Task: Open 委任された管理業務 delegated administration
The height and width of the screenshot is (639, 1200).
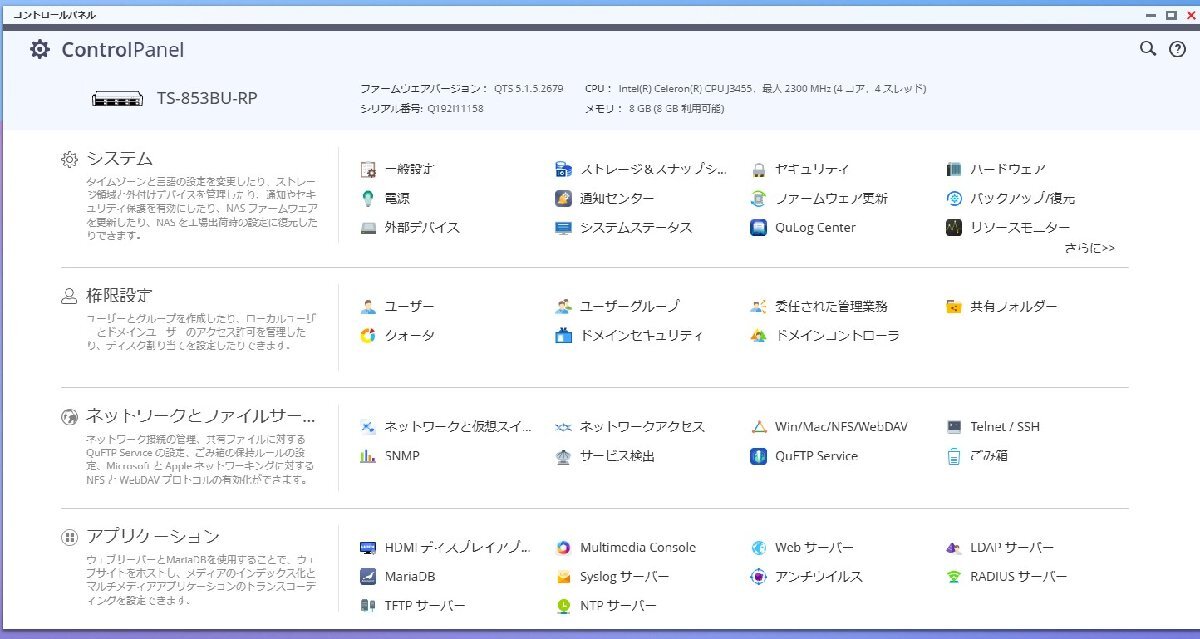Action: point(819,306)
